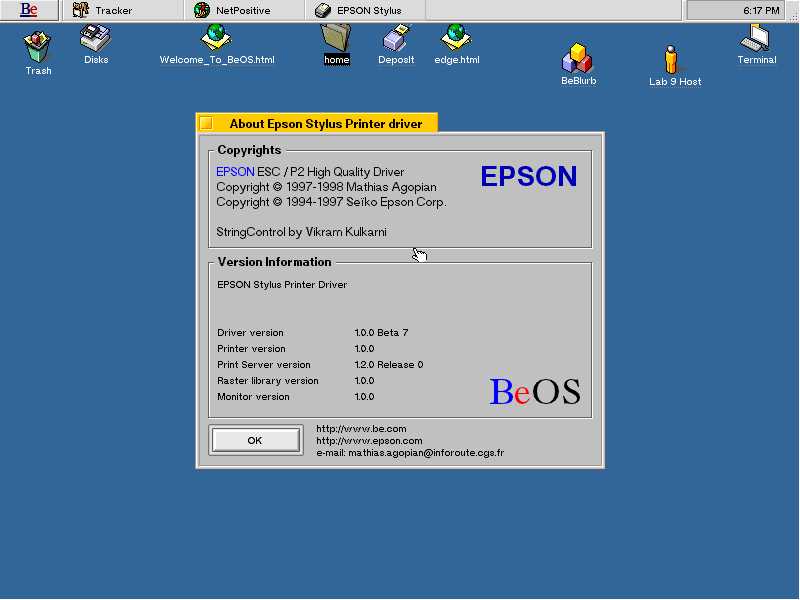The image size is (800, 600).
Task: Click the BeOS logo graphic
Action: point(535,391)
